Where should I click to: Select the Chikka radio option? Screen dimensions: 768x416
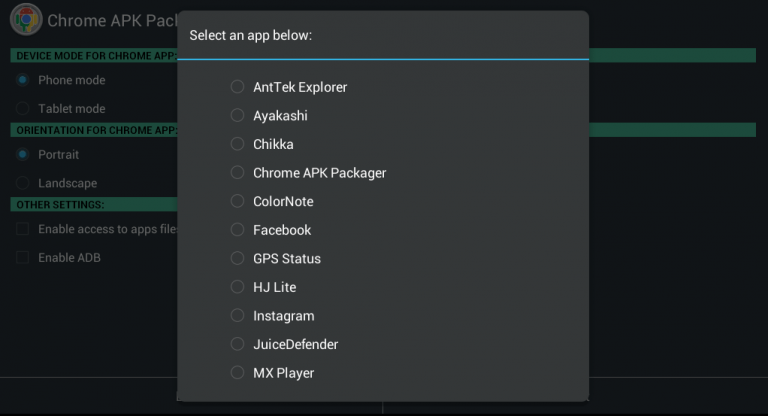click(237, 144)
